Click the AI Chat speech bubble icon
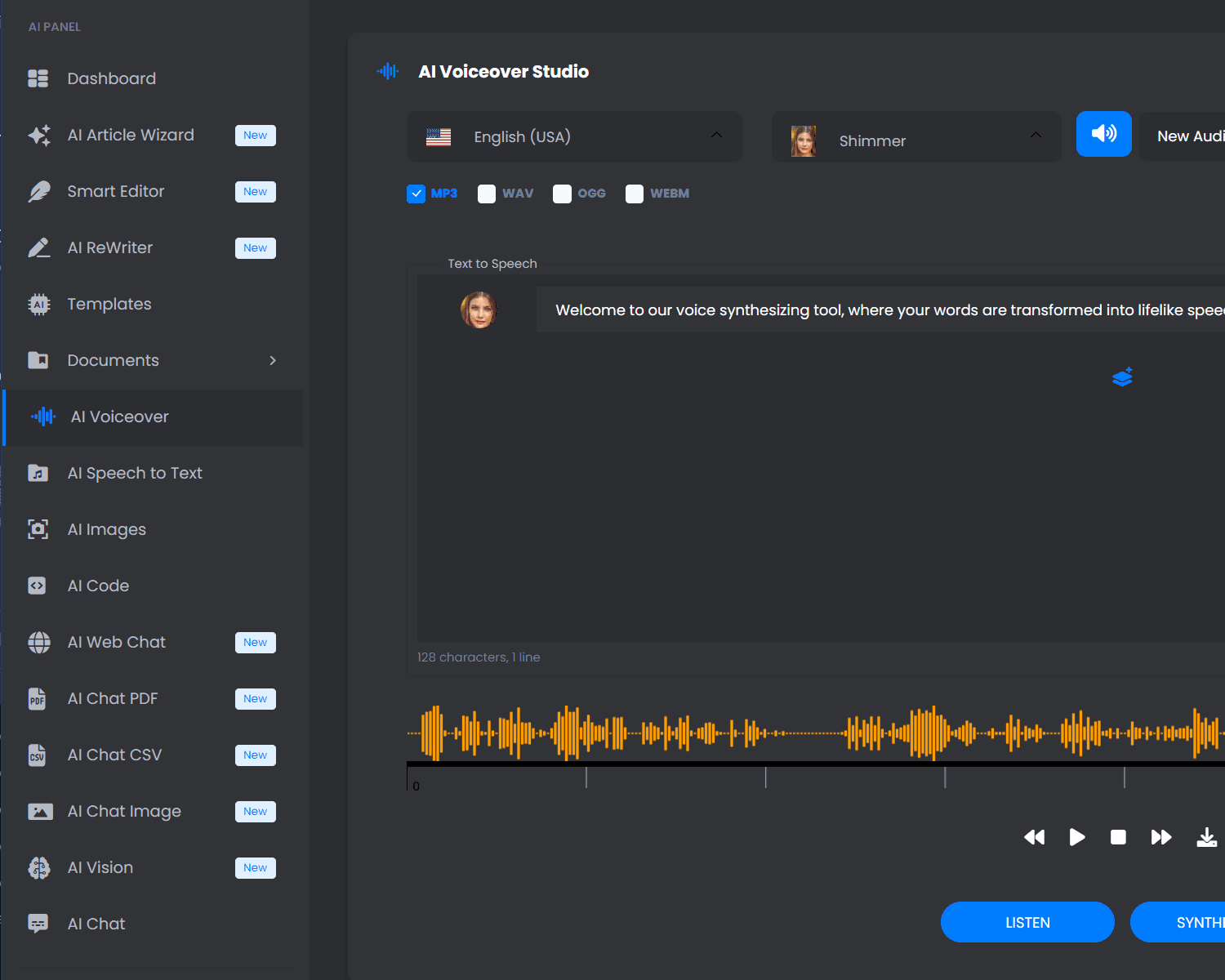Viewport: 1225px width, 980px height. [38, 924]
